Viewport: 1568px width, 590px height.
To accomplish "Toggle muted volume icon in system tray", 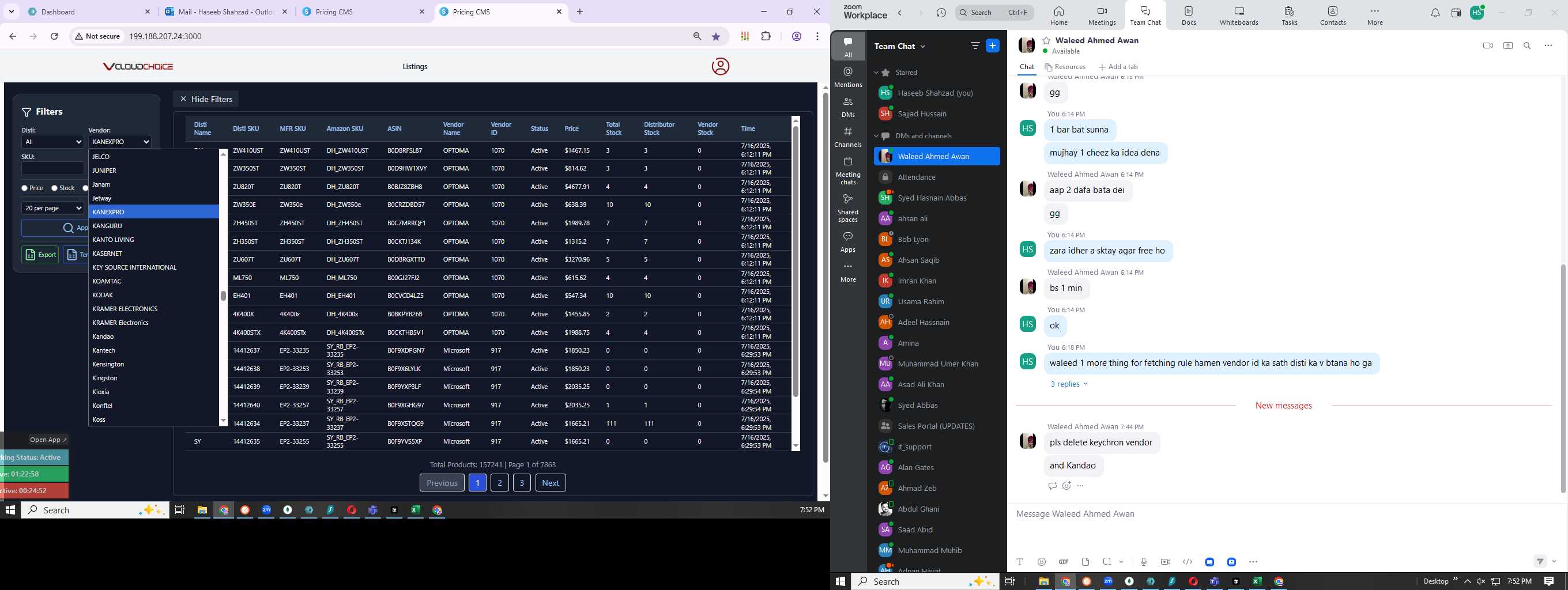I will click(1481, 581).
